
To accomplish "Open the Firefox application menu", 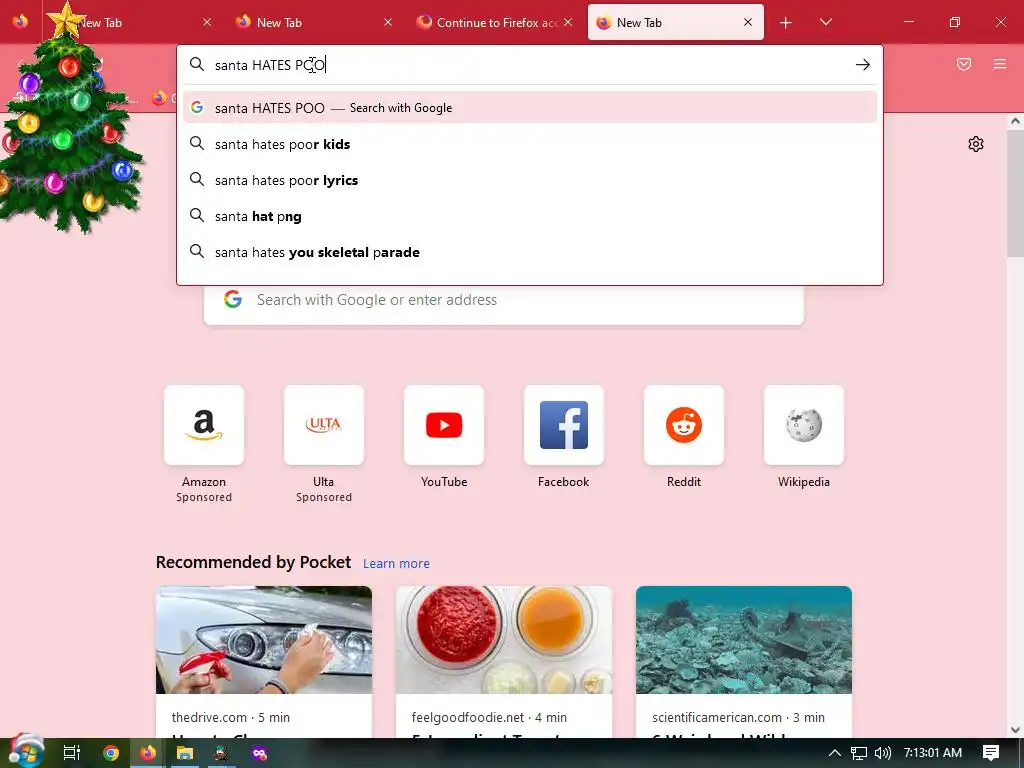I will [x=1000, y=64].
